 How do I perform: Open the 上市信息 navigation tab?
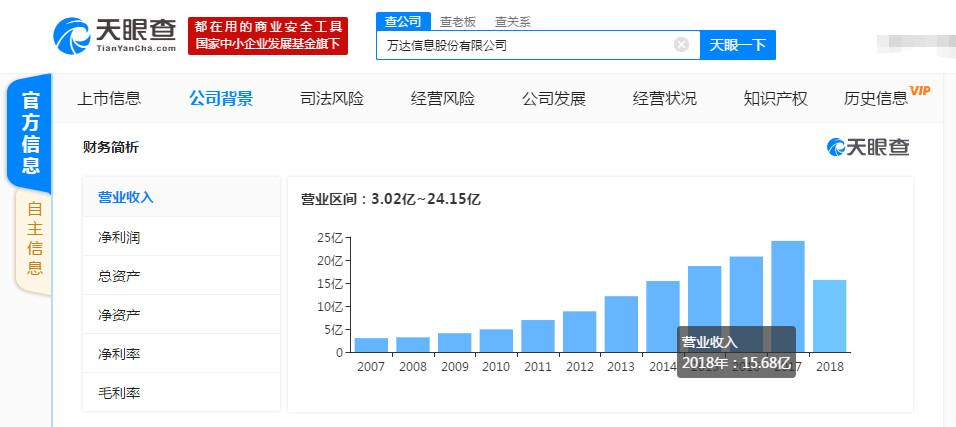(x=109, y=98)
